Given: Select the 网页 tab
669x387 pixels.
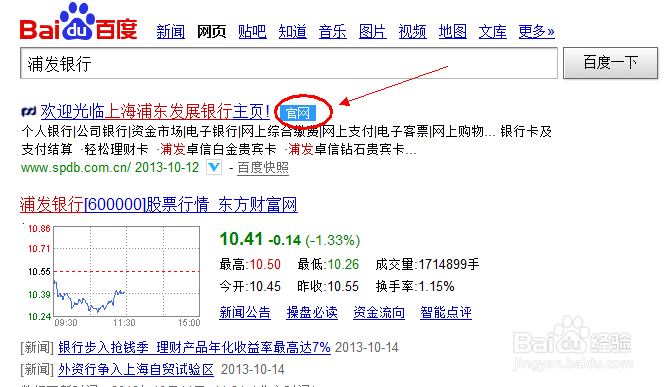Looking at the screenshot, I should [211, 32].
